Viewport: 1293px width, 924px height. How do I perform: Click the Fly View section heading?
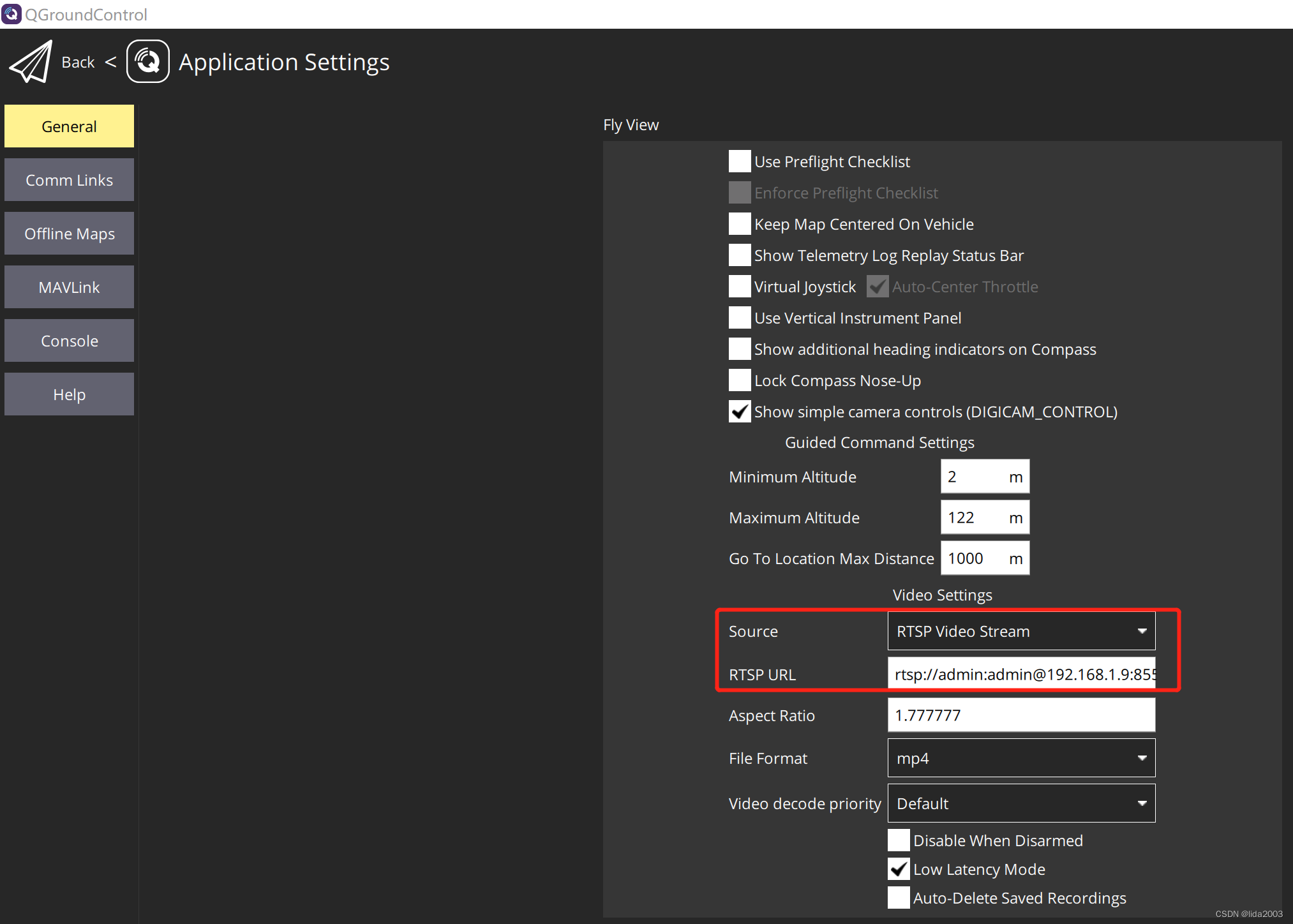(631, 125)
